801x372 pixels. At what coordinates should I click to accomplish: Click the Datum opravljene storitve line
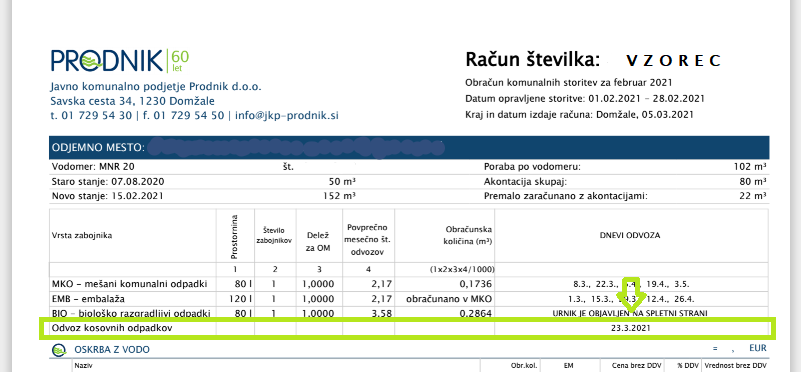point(585,99)
